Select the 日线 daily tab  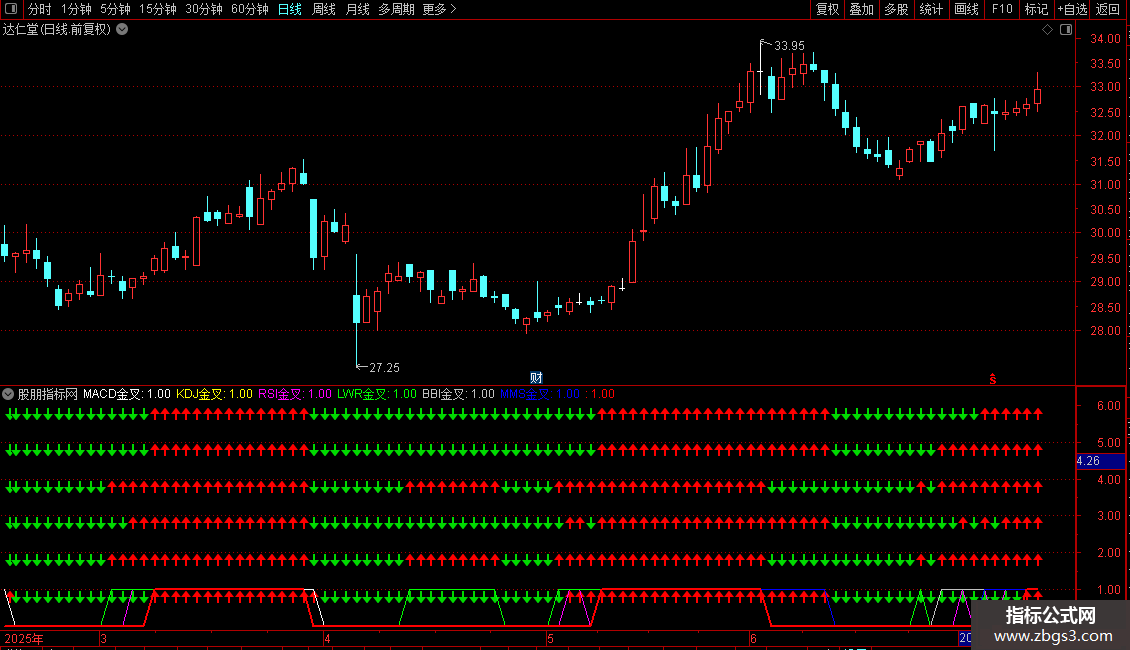coord(290,9)
